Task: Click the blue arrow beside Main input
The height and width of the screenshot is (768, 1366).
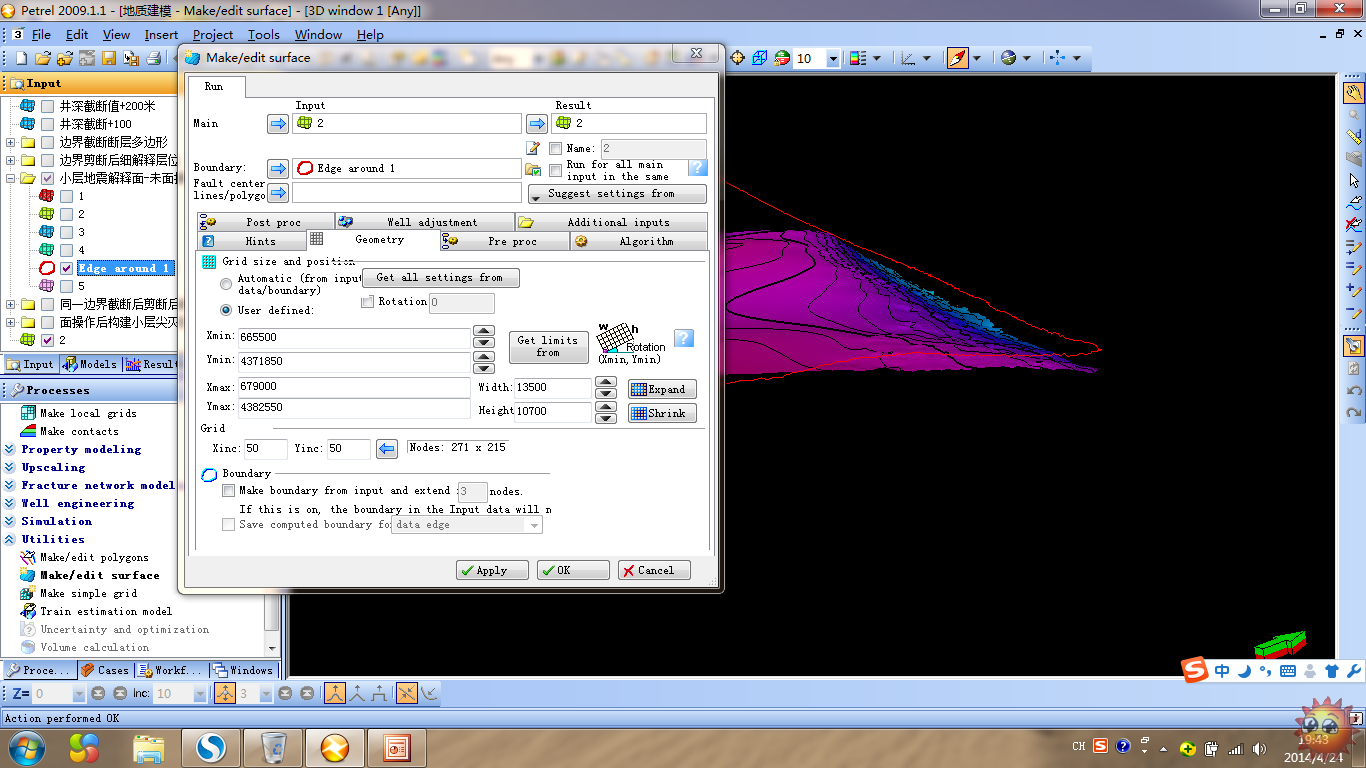Action: coord(278,124)
